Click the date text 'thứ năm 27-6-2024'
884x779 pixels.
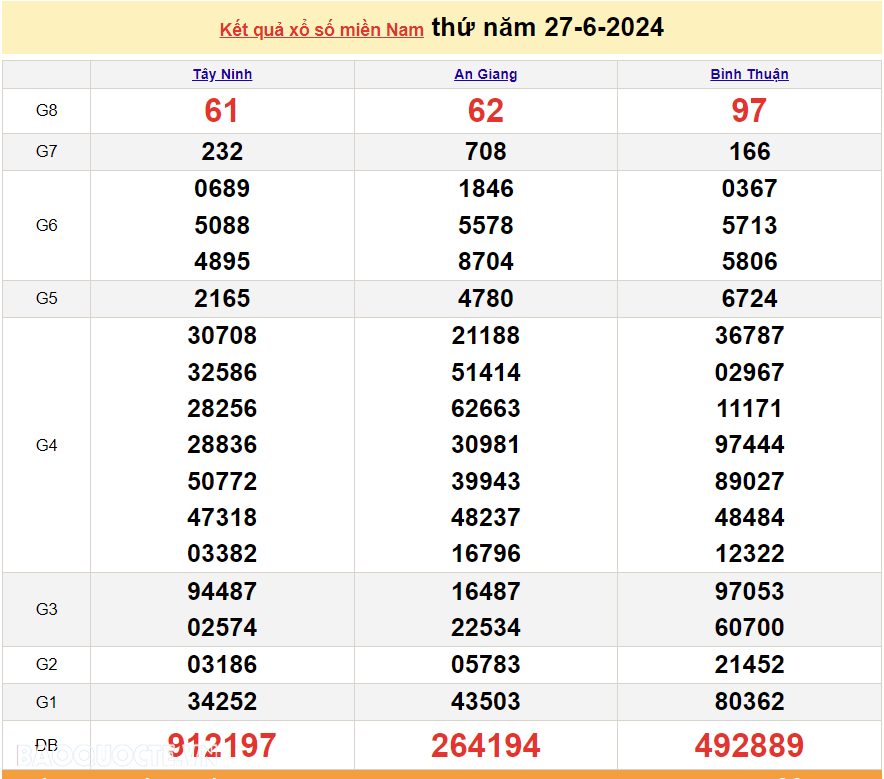tap(547, 27)
